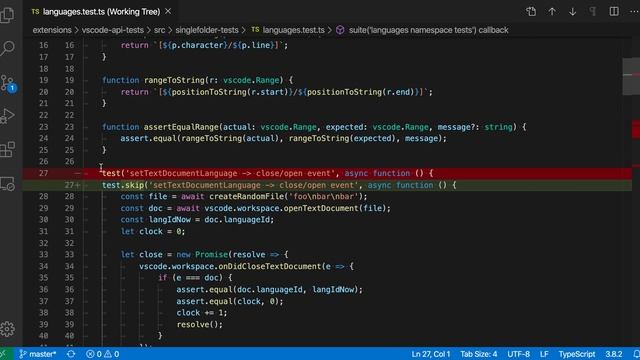
Task: Click the src breadcrumb
Action: pyautogui.click(x=160, y=30)
